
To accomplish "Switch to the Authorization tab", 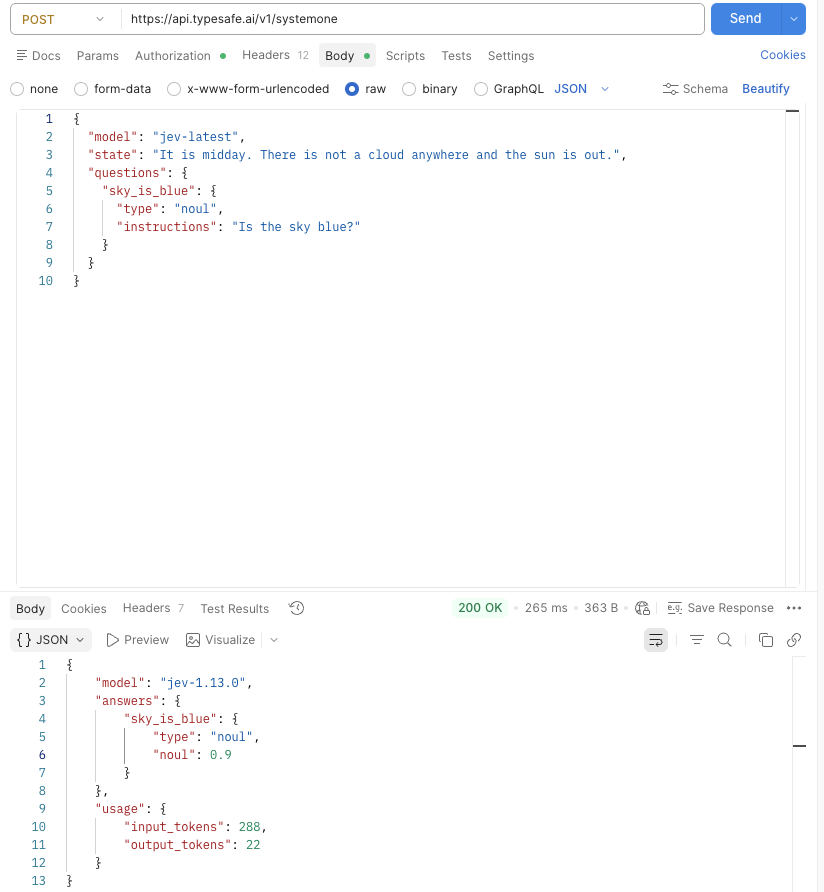I will (x=180, y=56).
